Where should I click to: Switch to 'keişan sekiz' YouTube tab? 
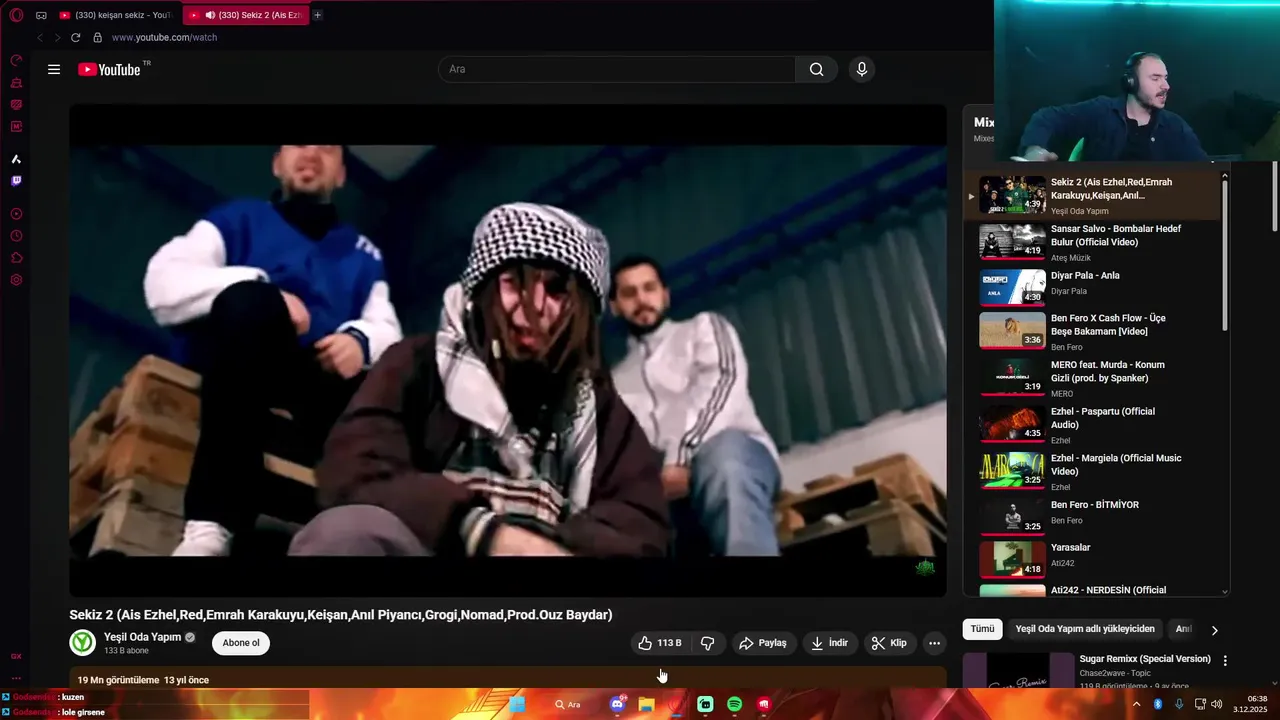tap(115, 15)
